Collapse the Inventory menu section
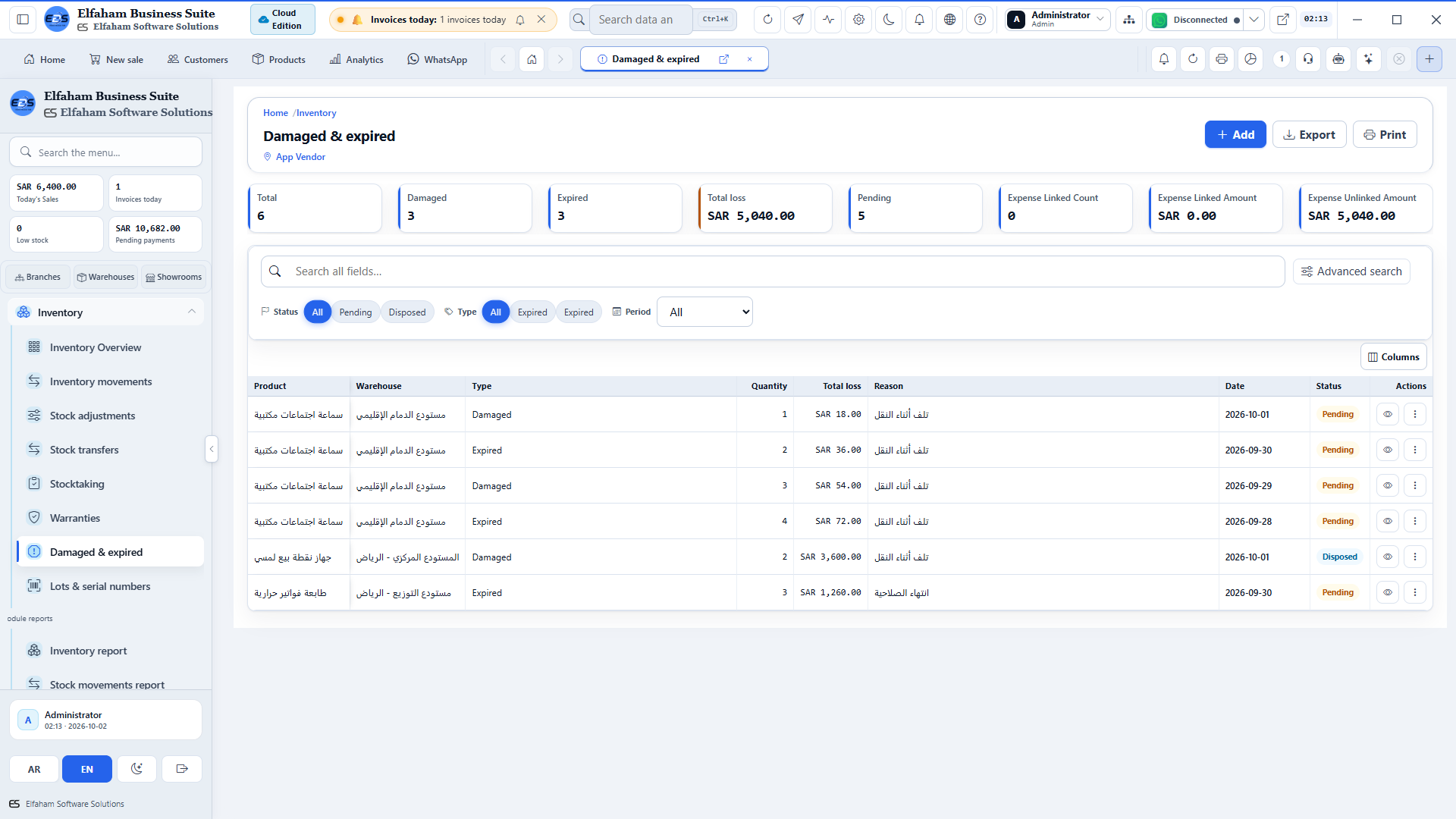Image resolution: width=1456 pixels, height=819 pixels. [x=106, y=312]
